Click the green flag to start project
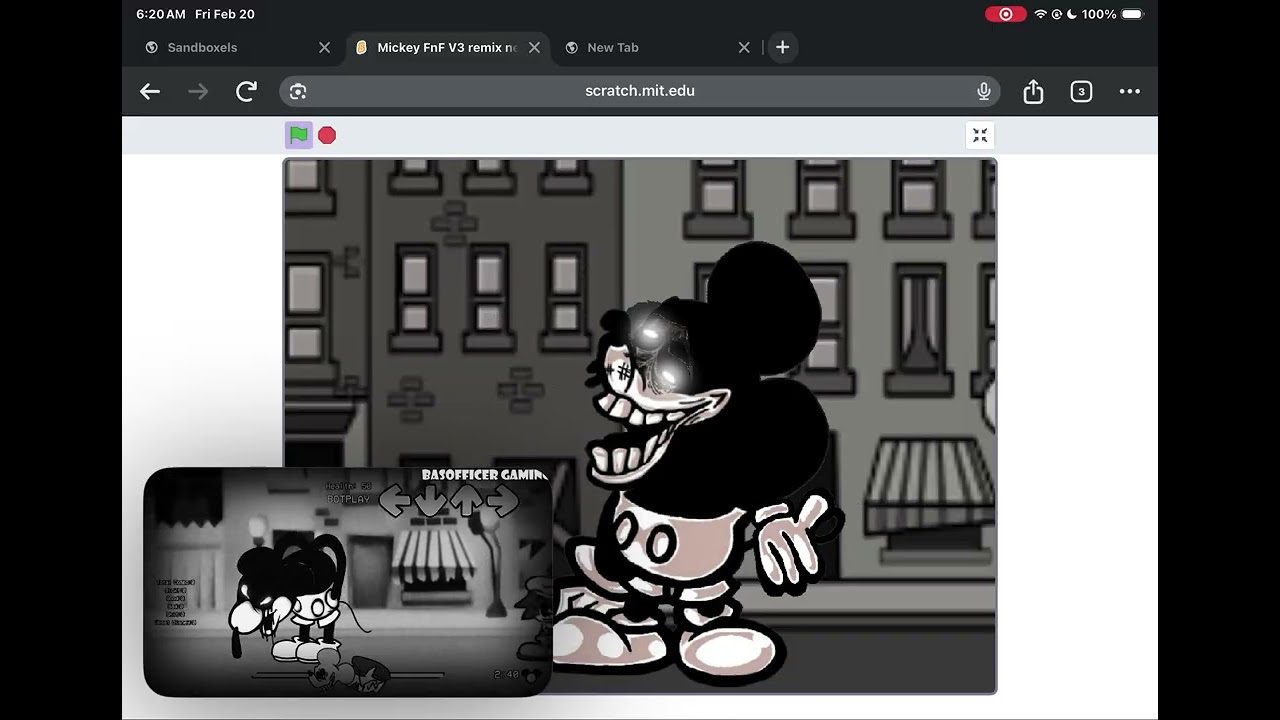This screenshot has width=1280, height=720. coord(298,135)
